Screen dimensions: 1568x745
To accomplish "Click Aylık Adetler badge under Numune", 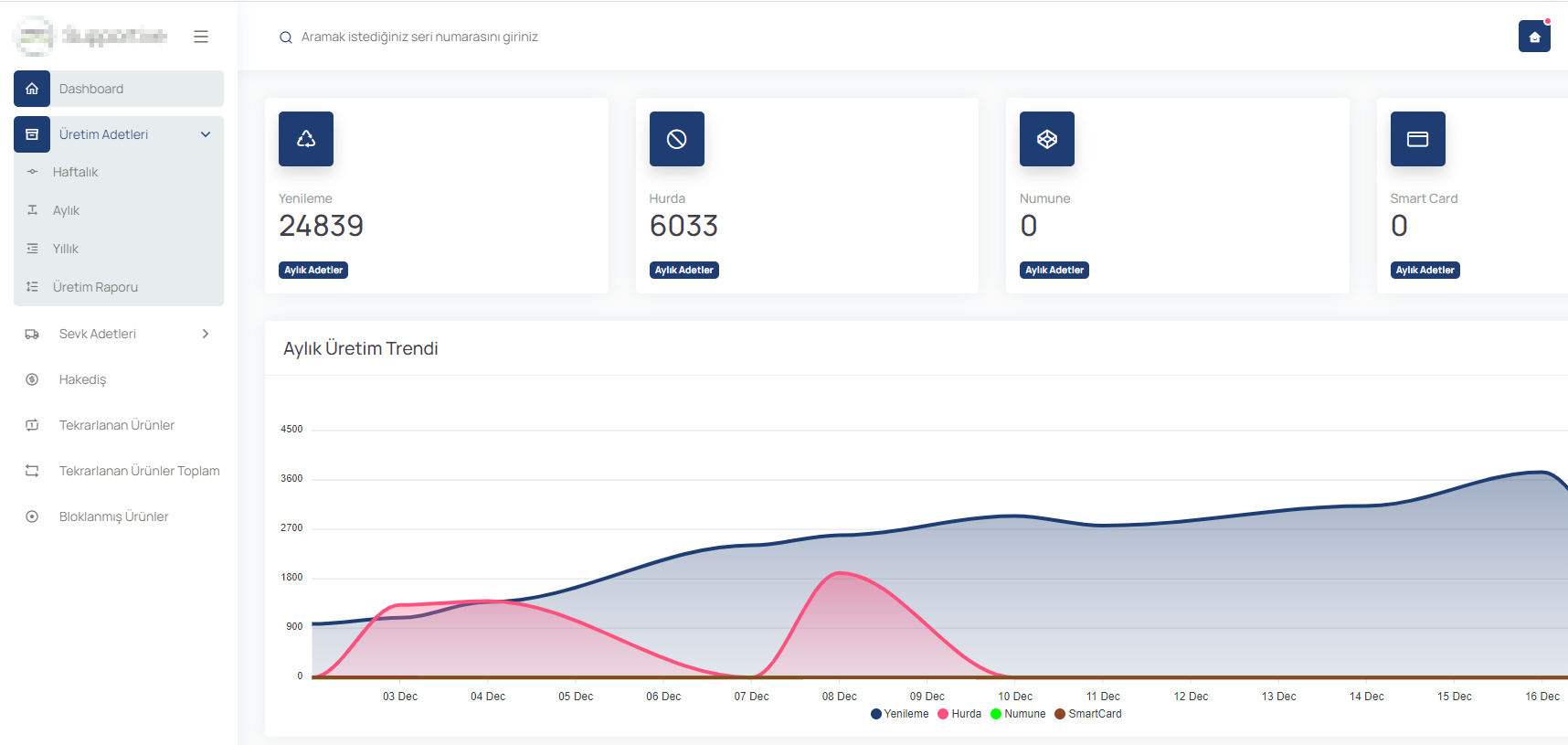I will 1054,270.
